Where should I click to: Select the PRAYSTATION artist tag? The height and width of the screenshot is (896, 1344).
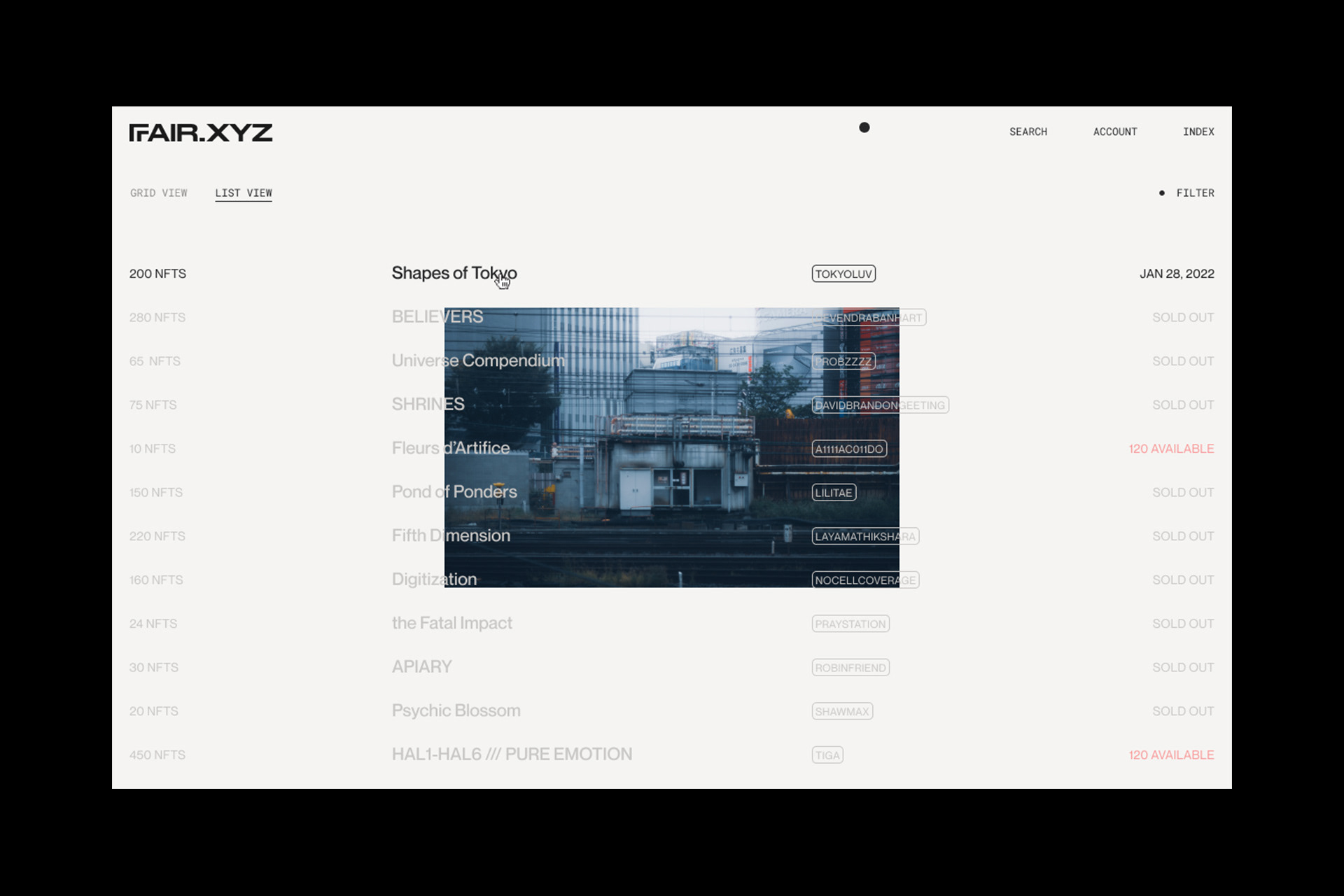(850, 624)
